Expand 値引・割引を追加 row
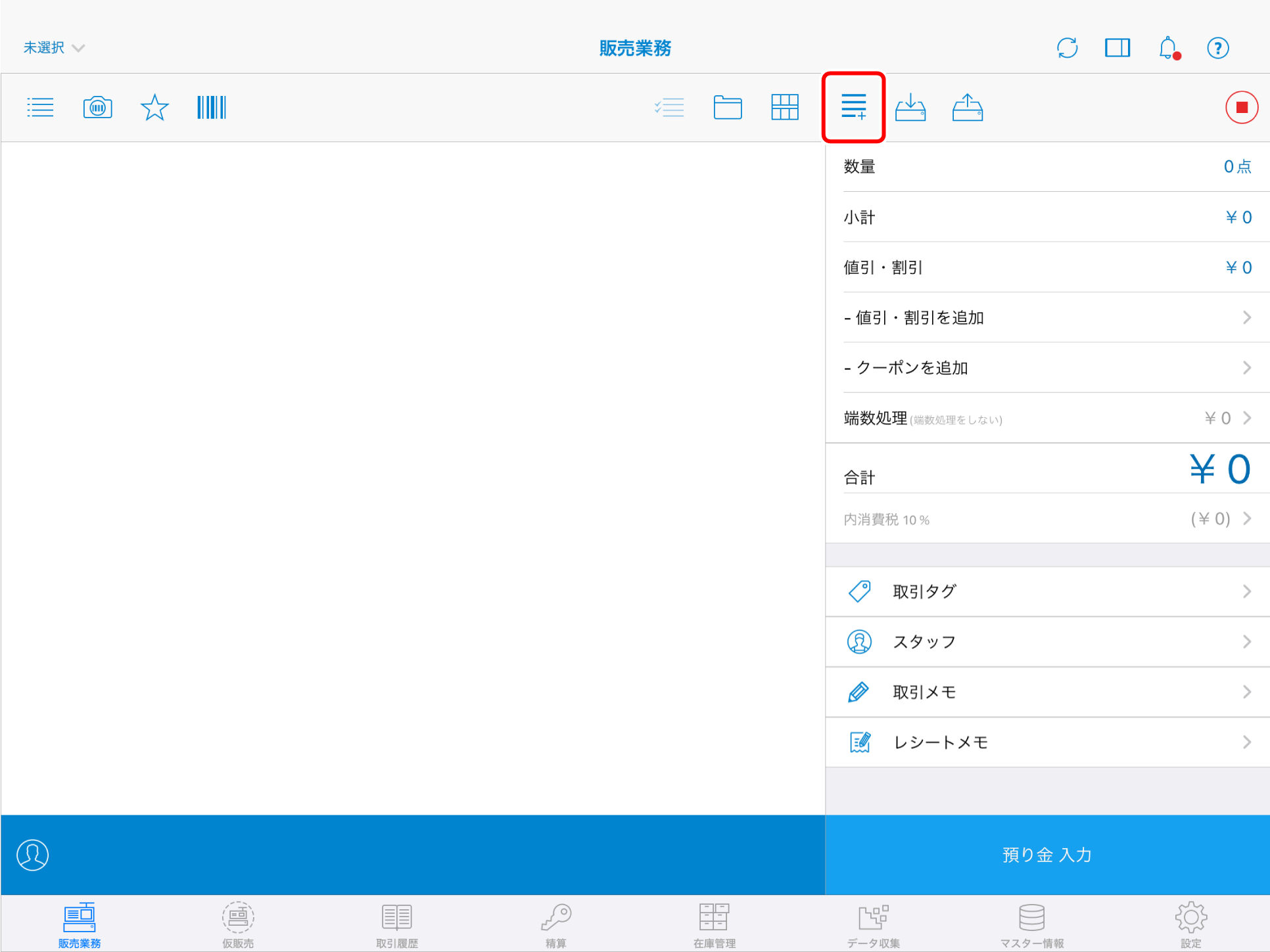The height and width of the screenshot is (952, 1270). click(x=1047, y=318)
